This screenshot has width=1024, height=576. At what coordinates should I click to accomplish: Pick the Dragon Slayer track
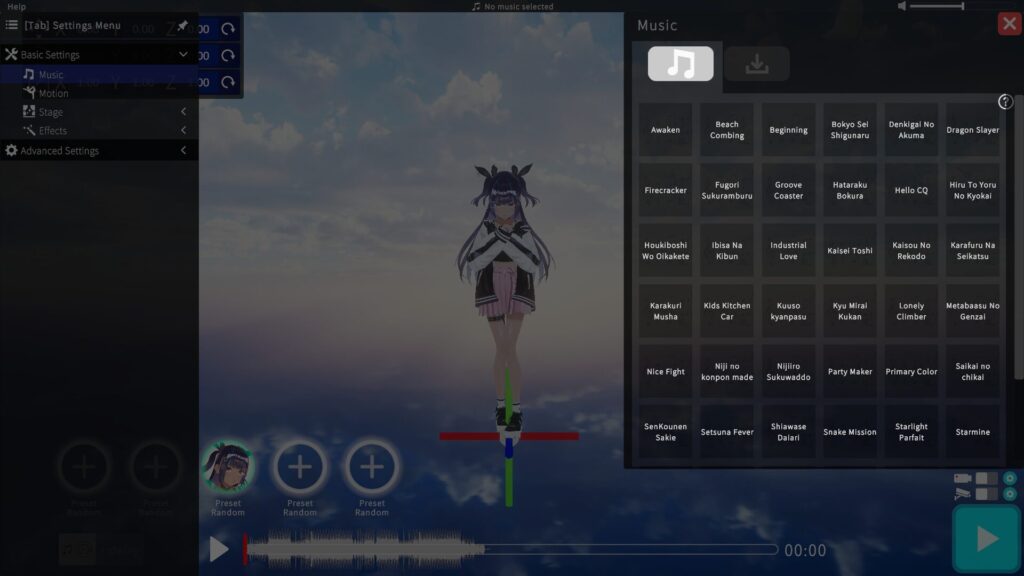972,129
